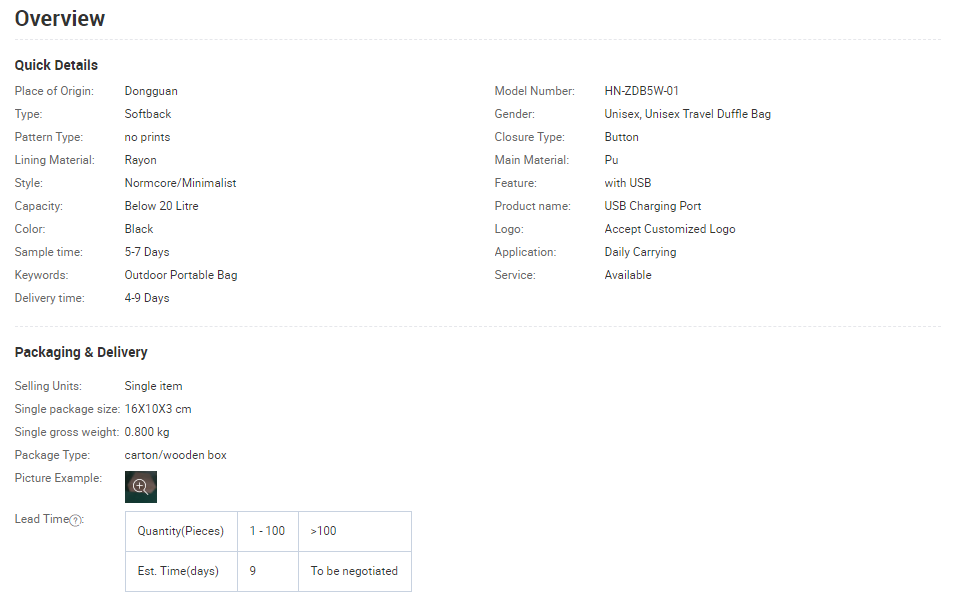Click the Overview heading
Image resolution: width=956 pixels, height=602 pixels.
(x=60, y=19)
